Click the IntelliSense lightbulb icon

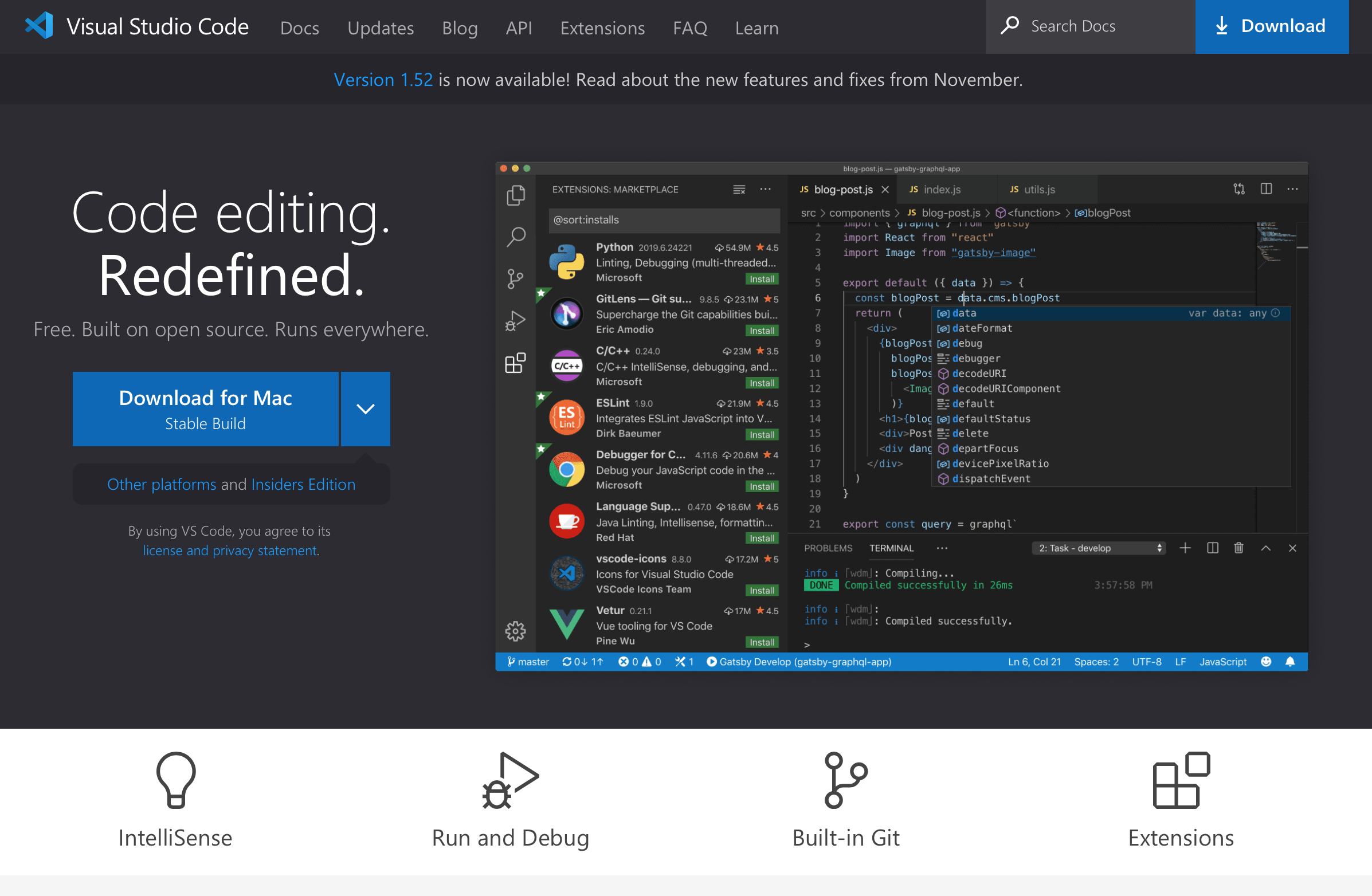(x=176, y=780)
